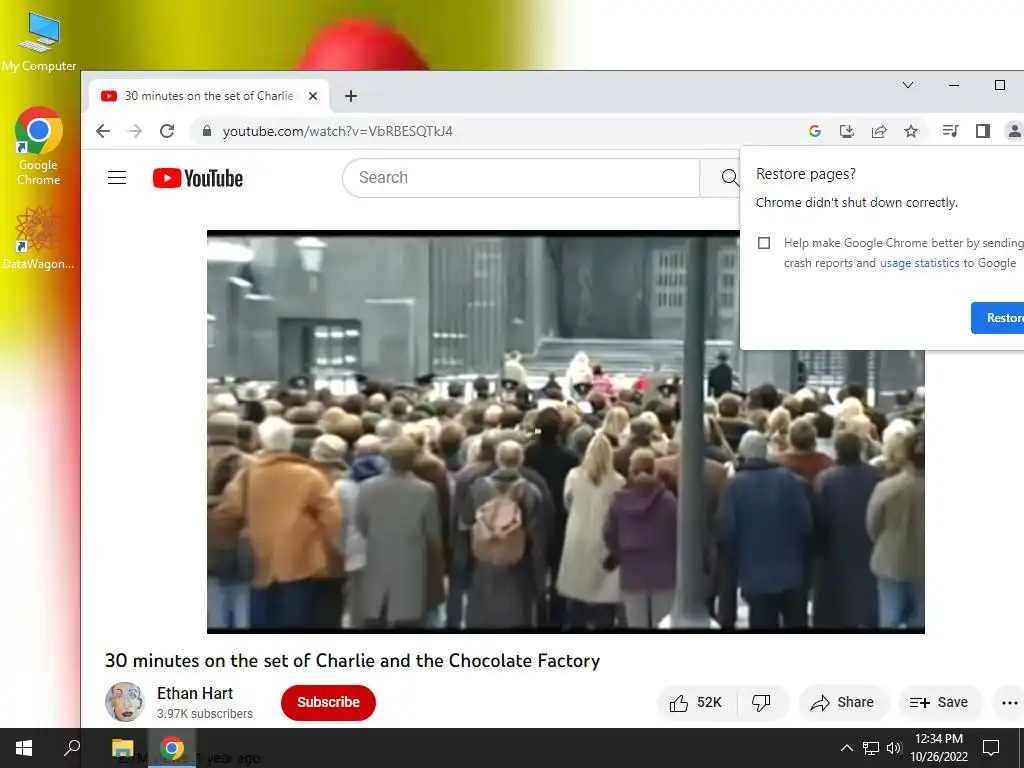Open File Explorer from taskbar
The image size is (1024, 768).
tap(122, 748)
